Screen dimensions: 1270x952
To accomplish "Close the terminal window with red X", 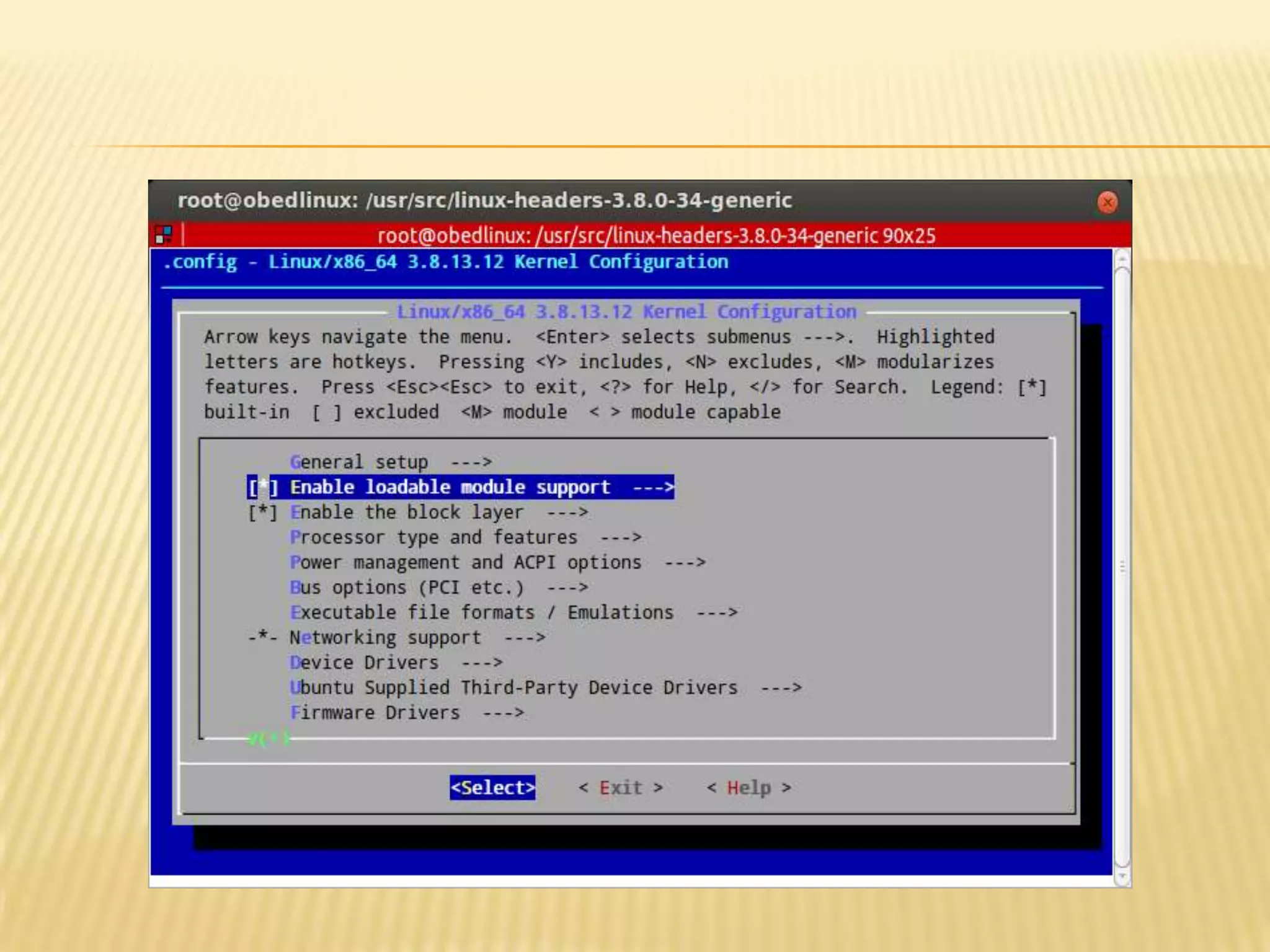I will coord(1107,202).
